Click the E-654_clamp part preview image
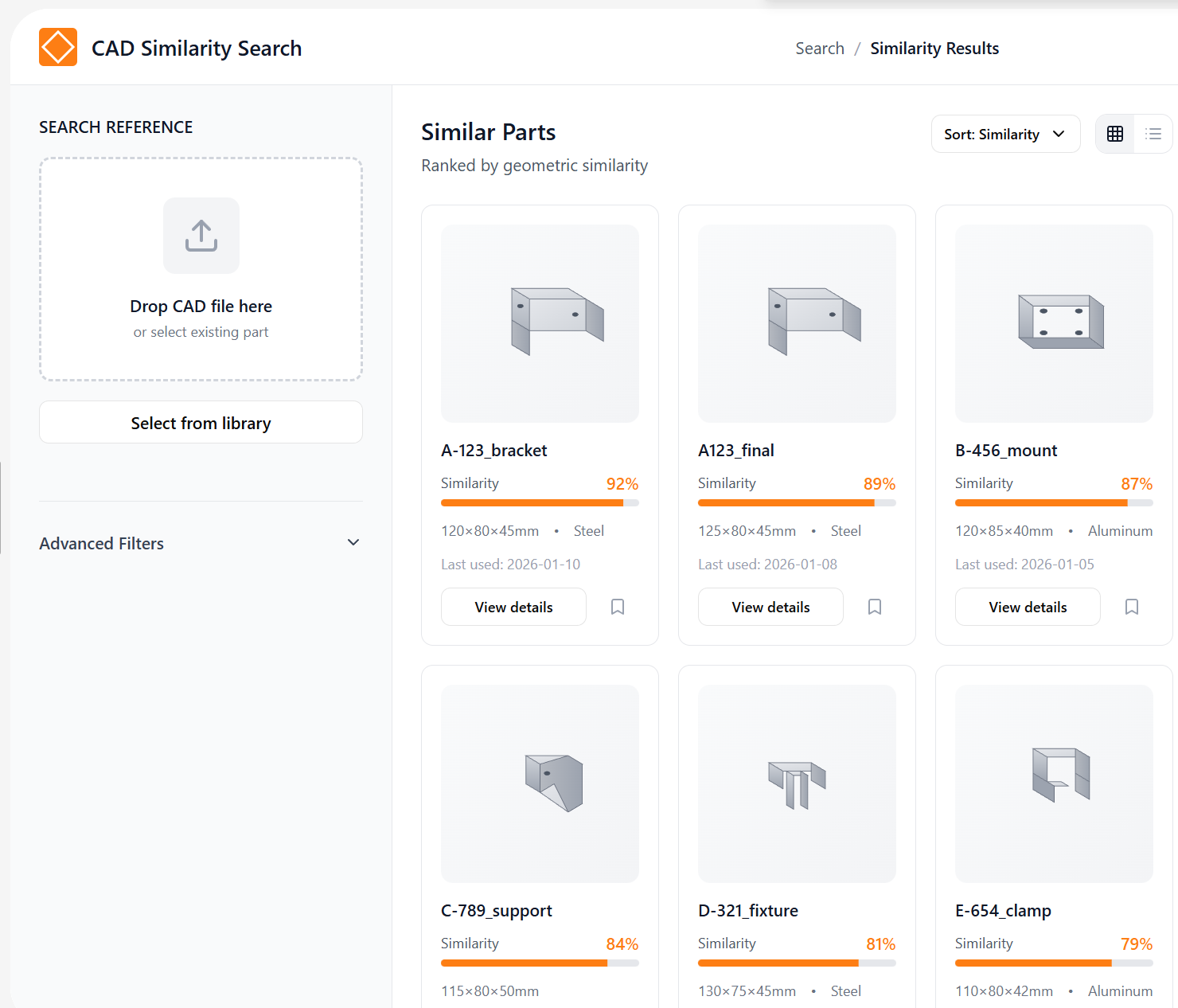Image resolution: width=1178 pixels, height=1008 pixels. click(1054, 783)
